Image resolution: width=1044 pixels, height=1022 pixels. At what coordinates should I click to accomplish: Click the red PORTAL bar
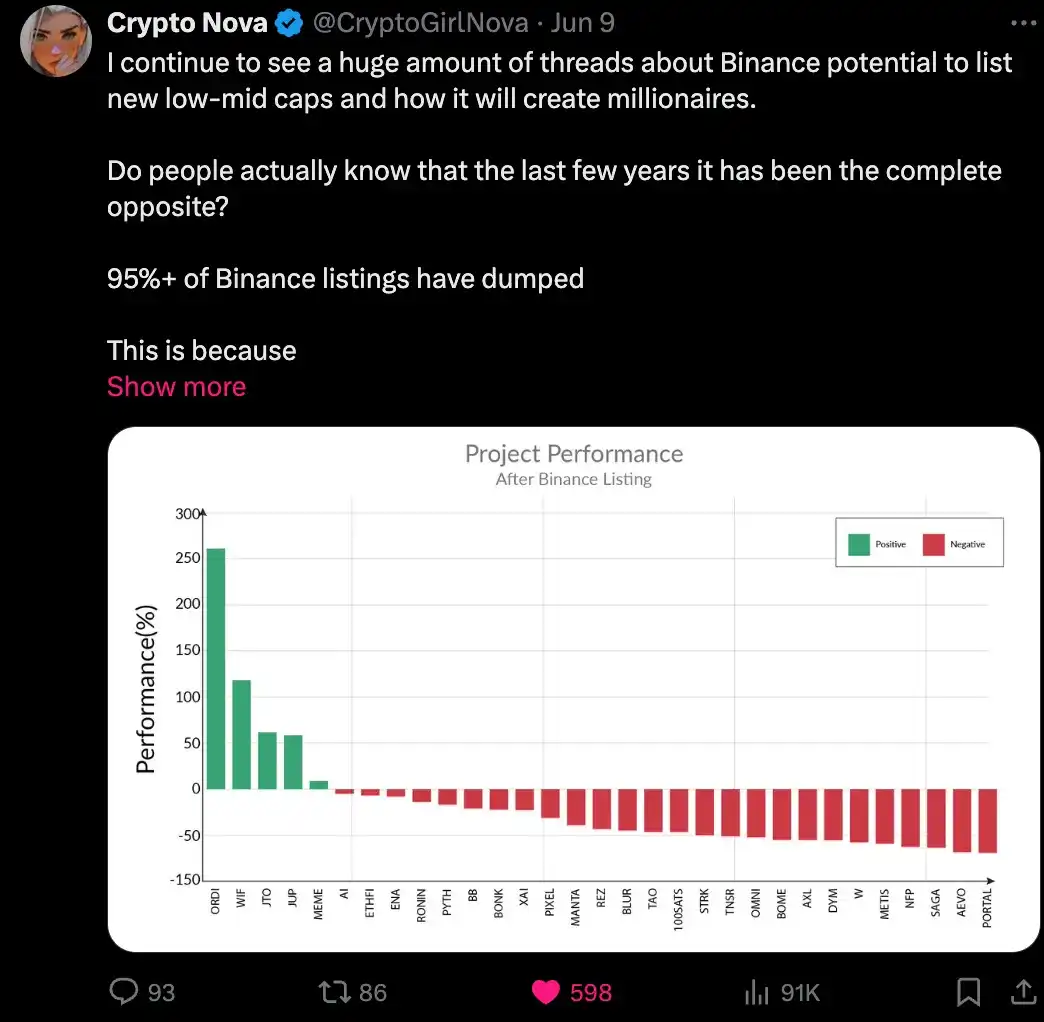[988, 820]
